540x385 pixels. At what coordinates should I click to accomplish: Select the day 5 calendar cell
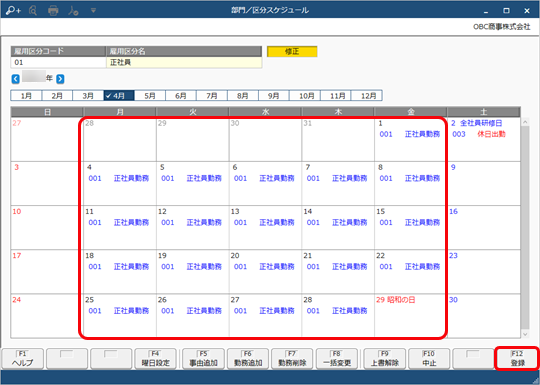coord(193,184)
